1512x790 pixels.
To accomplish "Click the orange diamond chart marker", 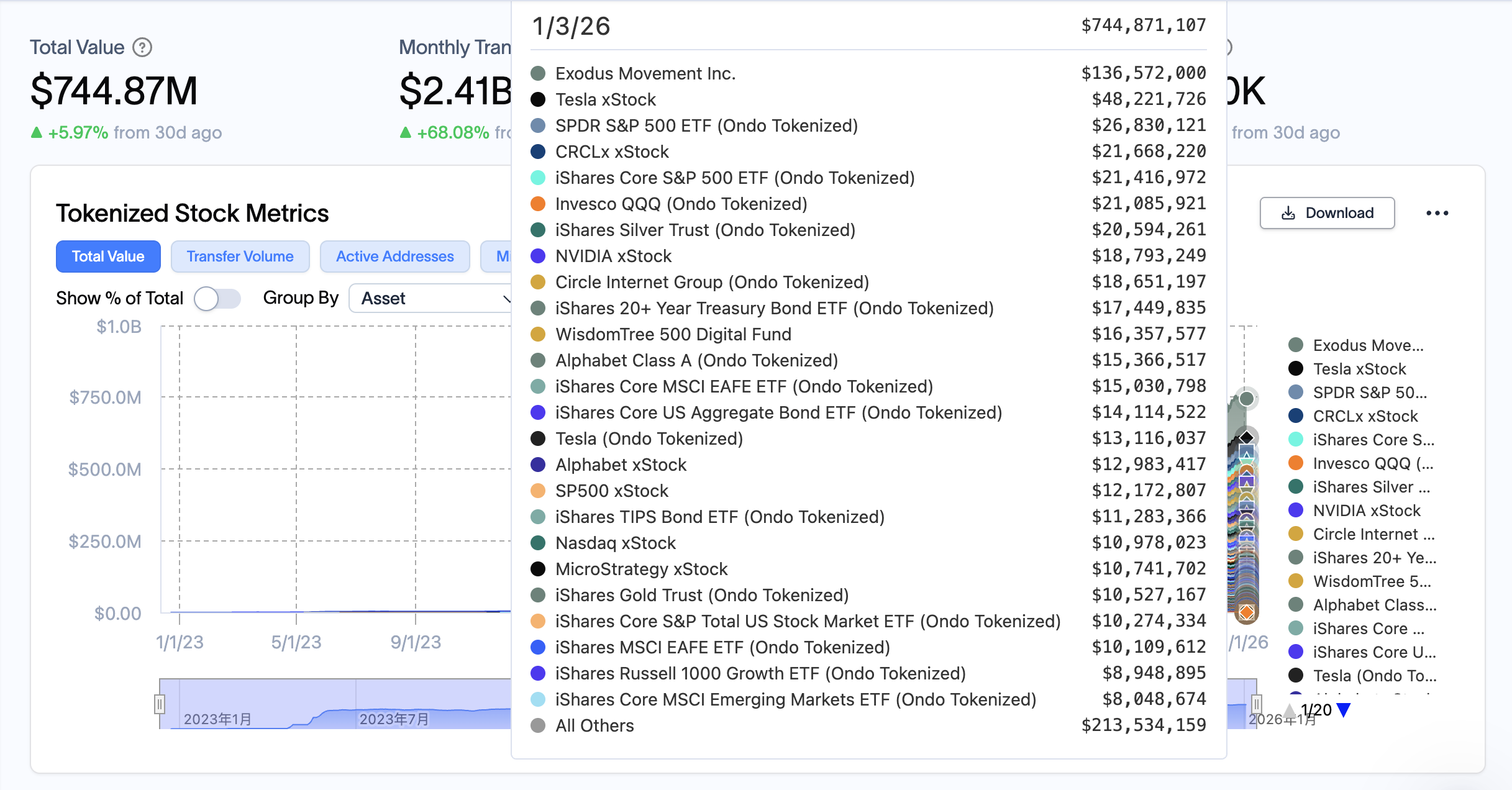I will [1246, 612].
